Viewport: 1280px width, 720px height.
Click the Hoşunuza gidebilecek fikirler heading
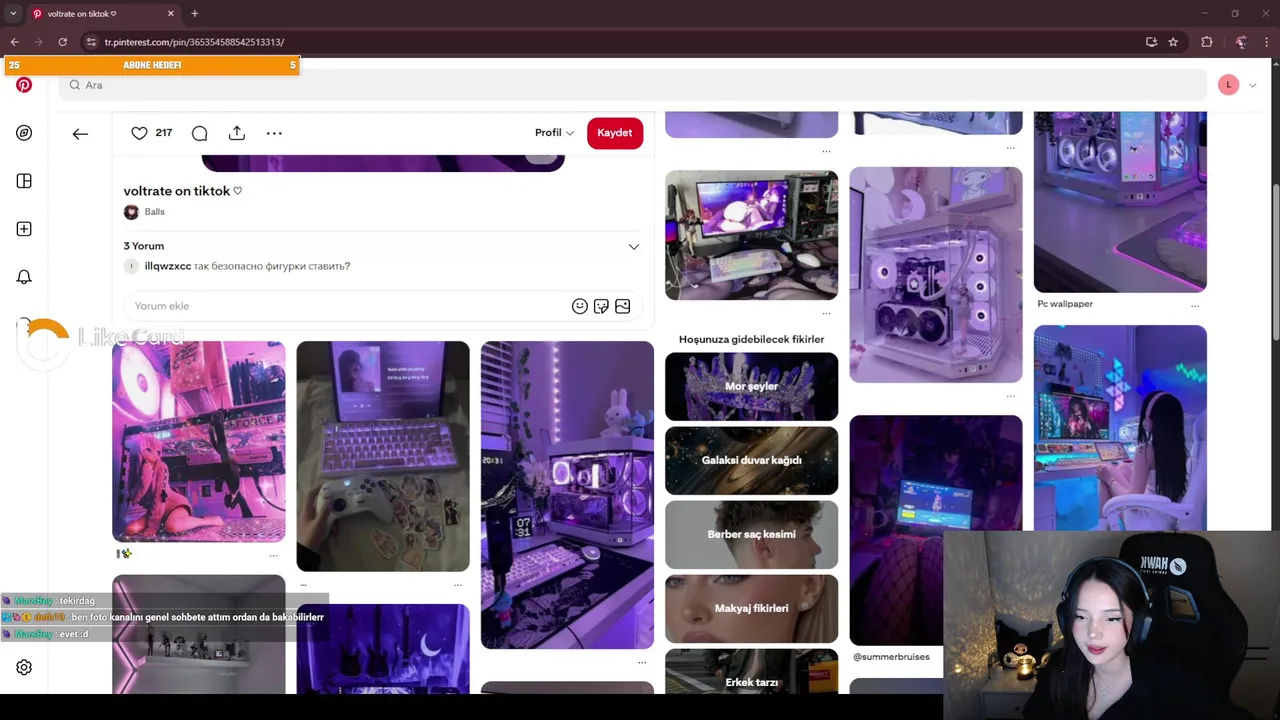(751, 339)
